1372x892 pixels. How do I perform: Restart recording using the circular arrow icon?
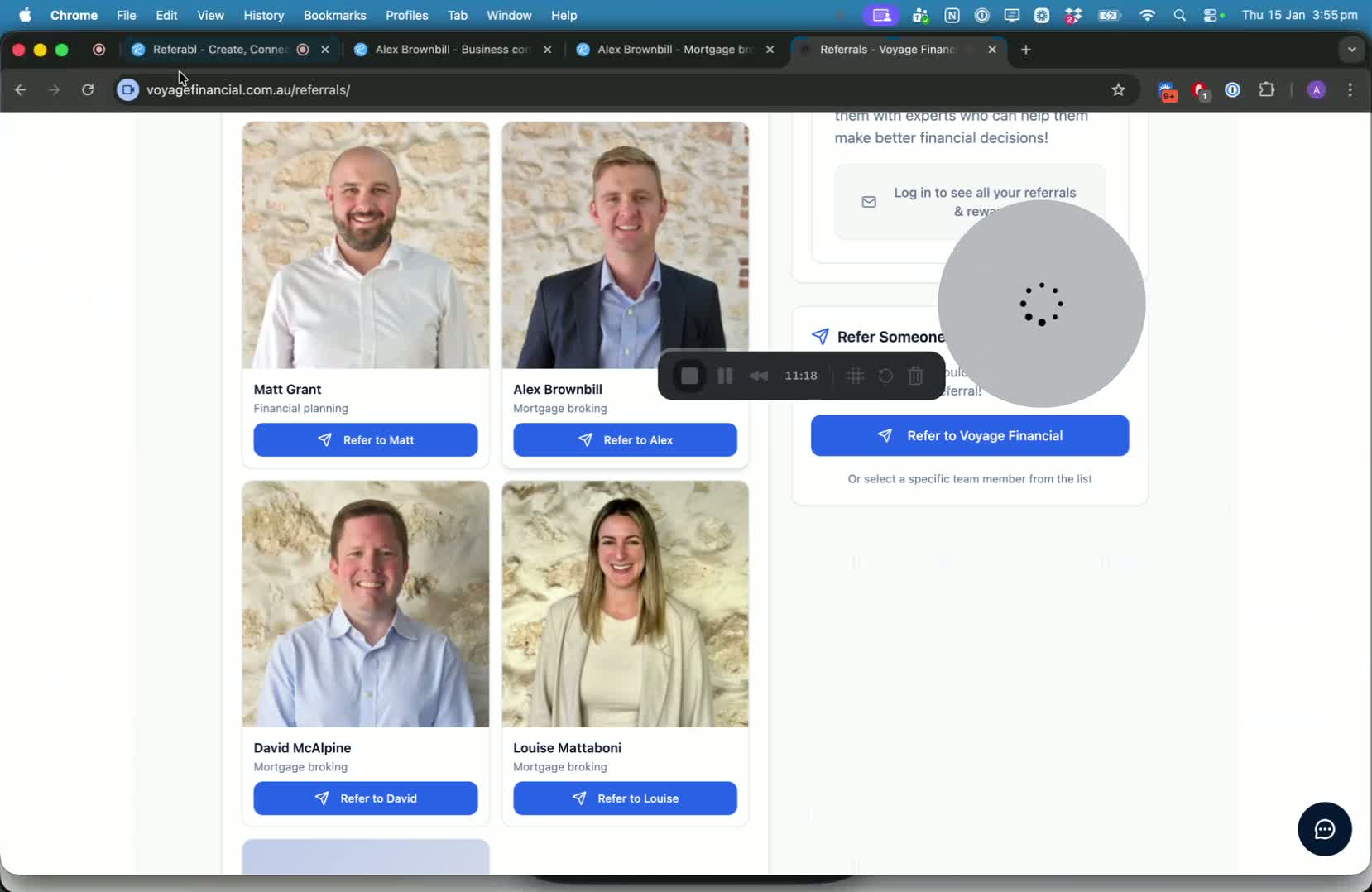click(x=885, y=376)
